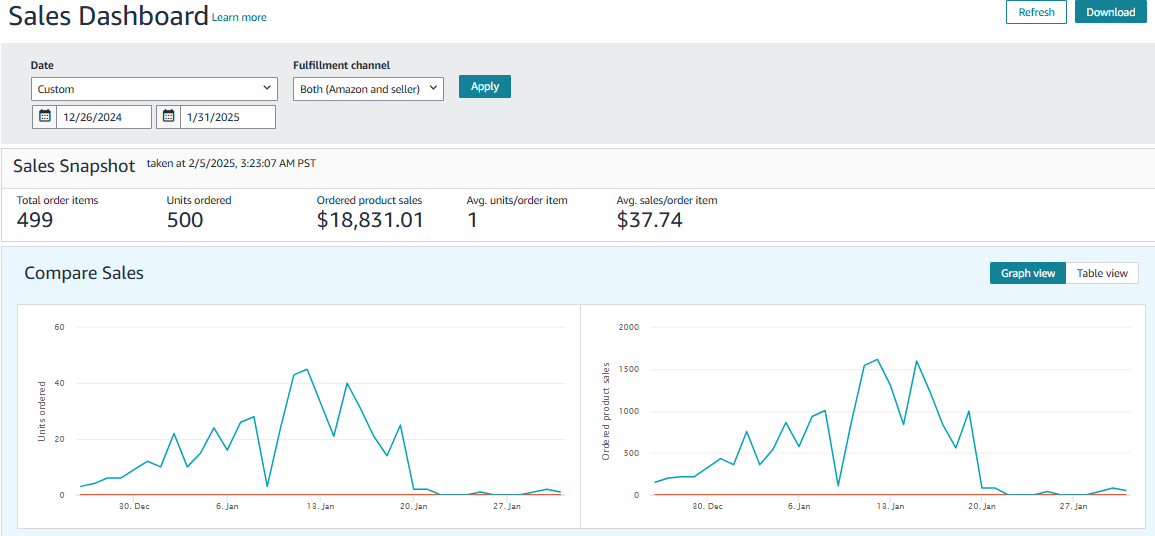Click the 13. Jan label on units chart

coord(320,507)
